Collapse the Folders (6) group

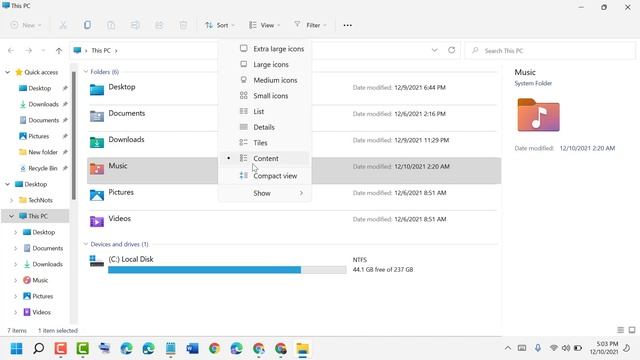pyautogui.click(x=86, y=72)
